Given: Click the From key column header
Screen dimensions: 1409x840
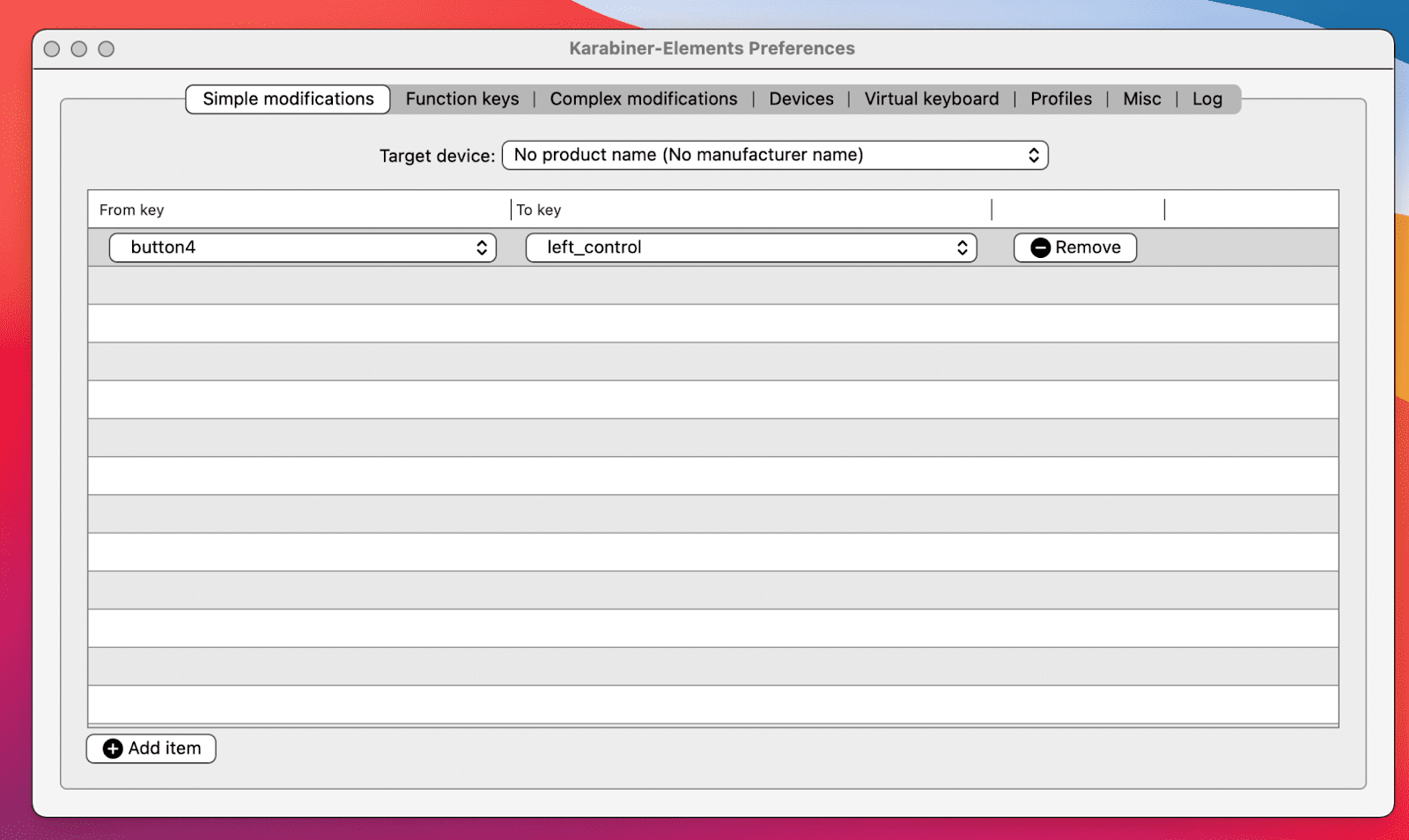Looking at the screenshot, I should point(299,210).
